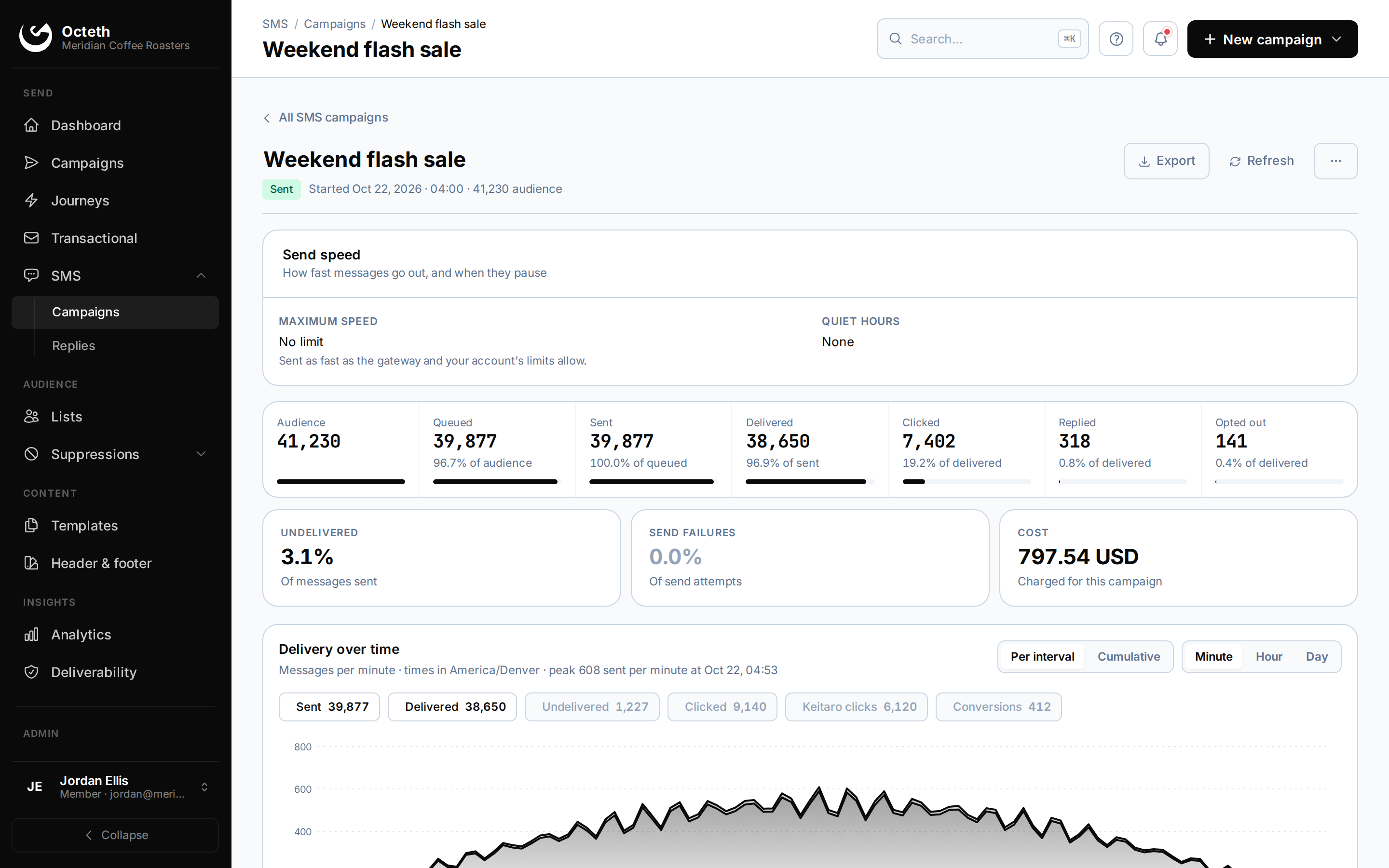Enable the Undelivered 1,227 series chip
This screenshot has height=868, width=1389.
(592, 706)
